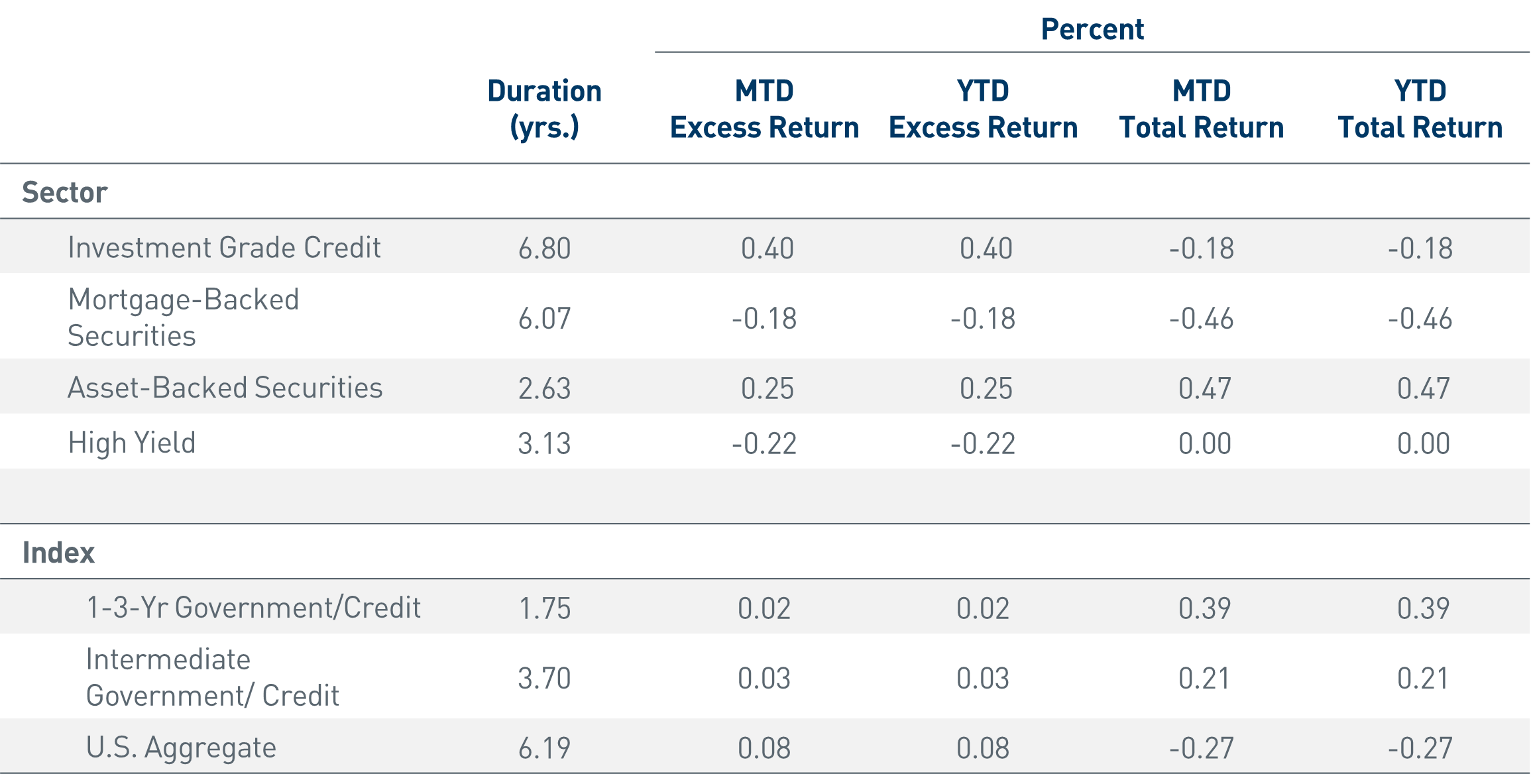Click Investment Grade Credit duration value 6.80
The width and height of the screenshot is (1531, 784).
(544, 249)
